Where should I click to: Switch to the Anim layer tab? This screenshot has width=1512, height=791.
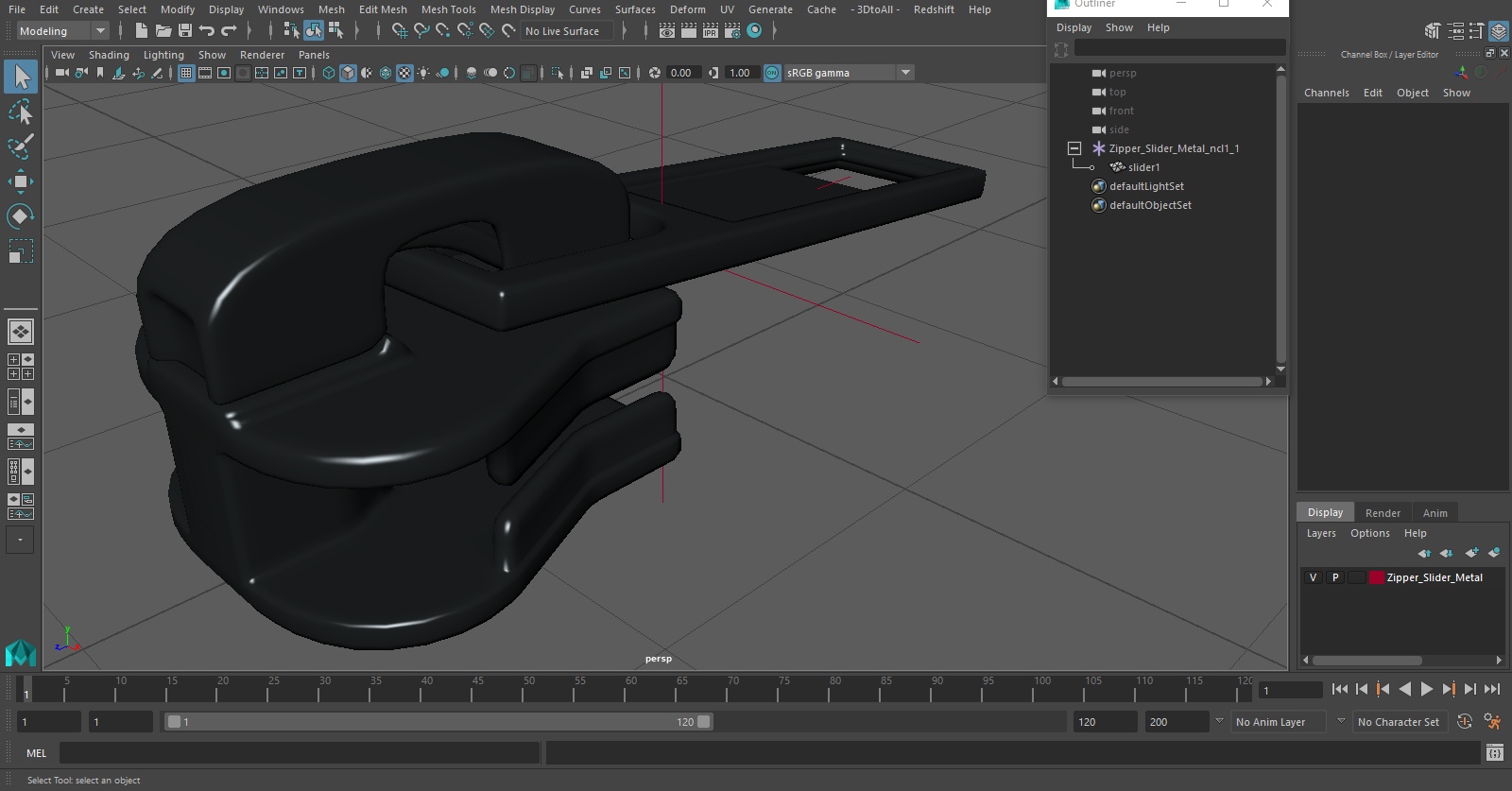pos(1435,513)
